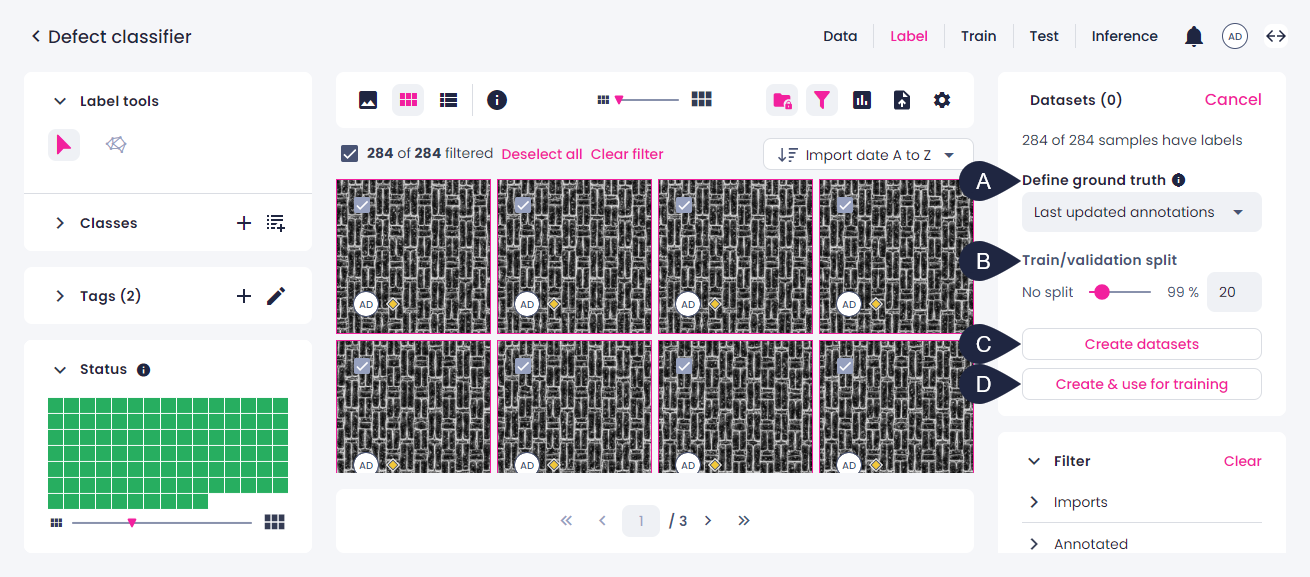Switch to grid view
1310x577 pixels.
408,100
